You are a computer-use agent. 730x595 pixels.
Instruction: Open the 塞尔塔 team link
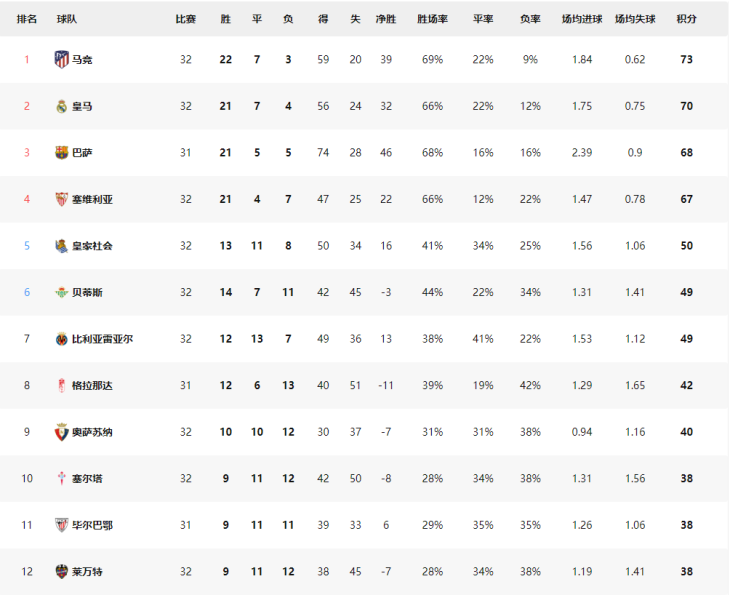coord(87,479)
